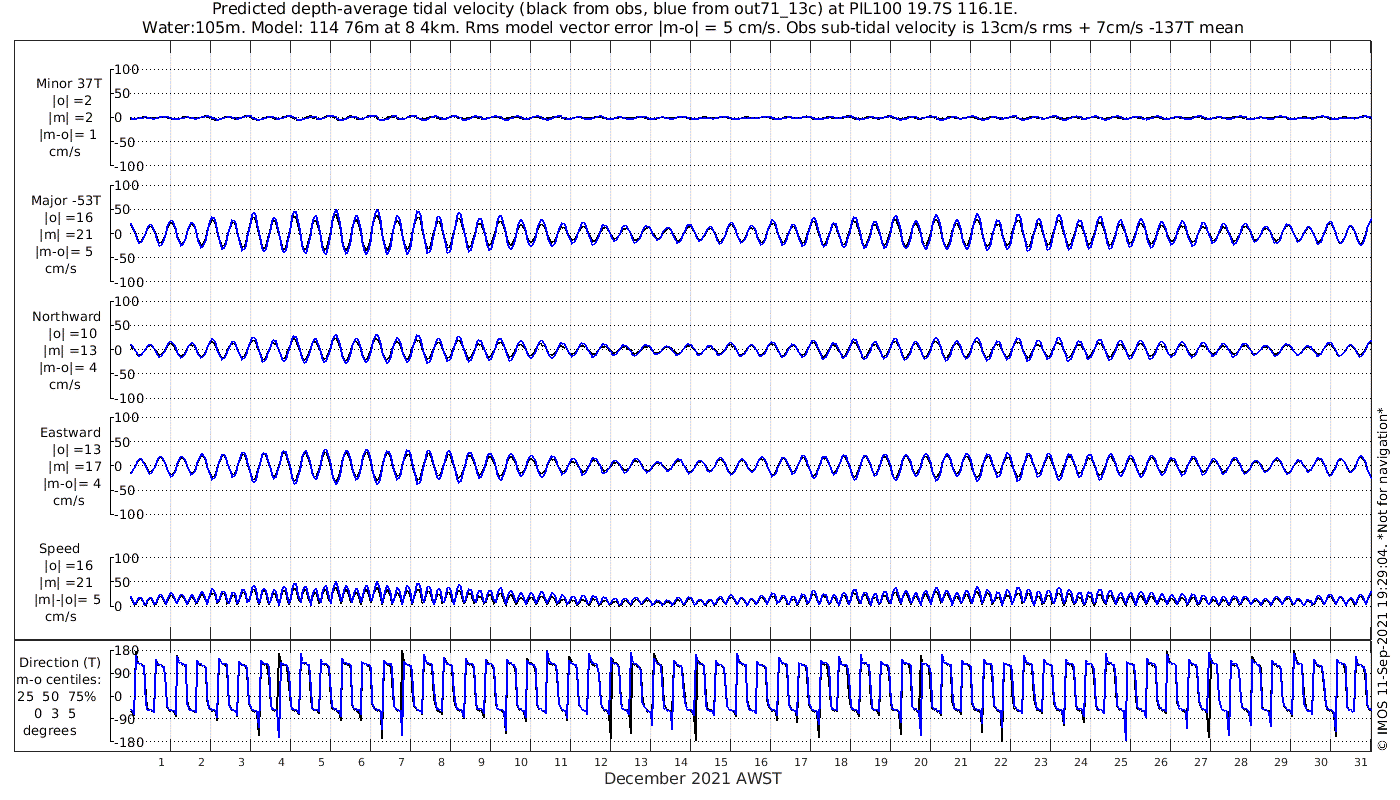This screenshot has width=1400, height=800.
Task: Select the 'Major -53T' panel label
Action: point(66,200)
